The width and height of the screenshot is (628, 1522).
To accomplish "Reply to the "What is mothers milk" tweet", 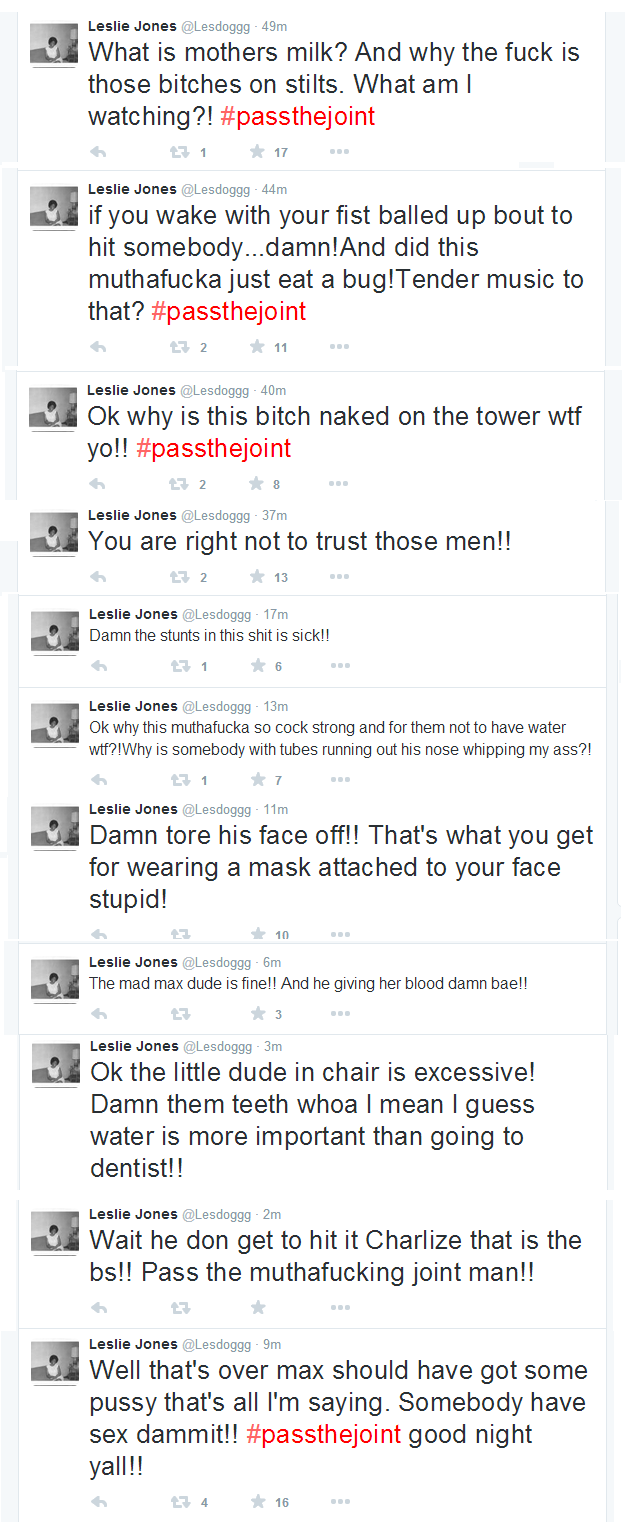I will (98, 152).
